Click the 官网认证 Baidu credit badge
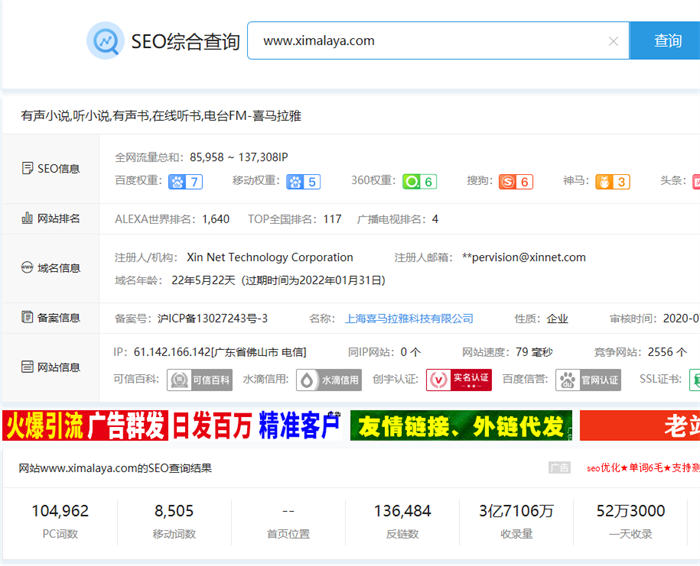The height and width of the screenshot is (566, 700). pyautogui.click(x=589, y=380)
